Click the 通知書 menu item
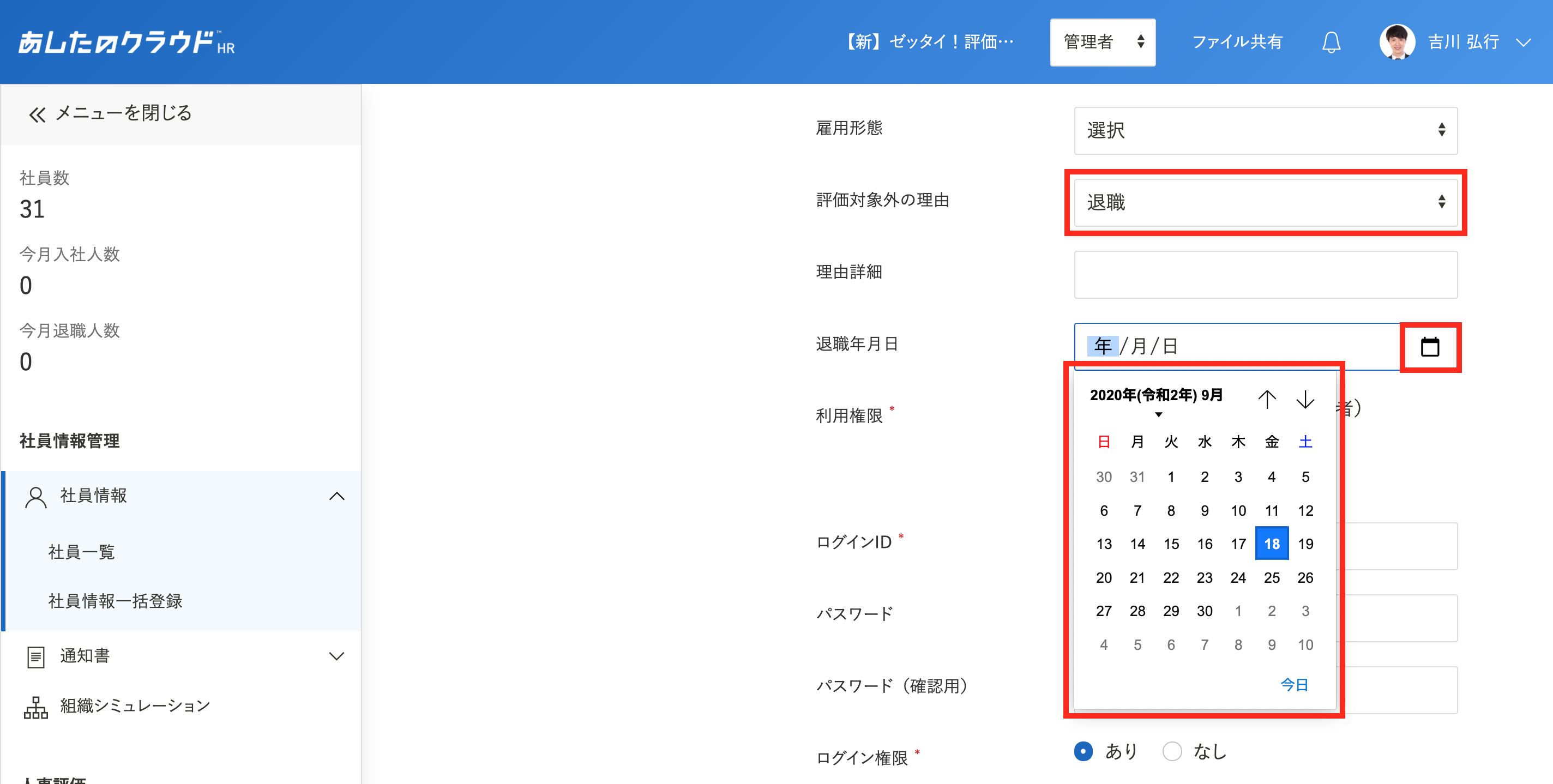The height and width of the screenshot is (784, 1553). pyautogui.click(x=85, y=655)
